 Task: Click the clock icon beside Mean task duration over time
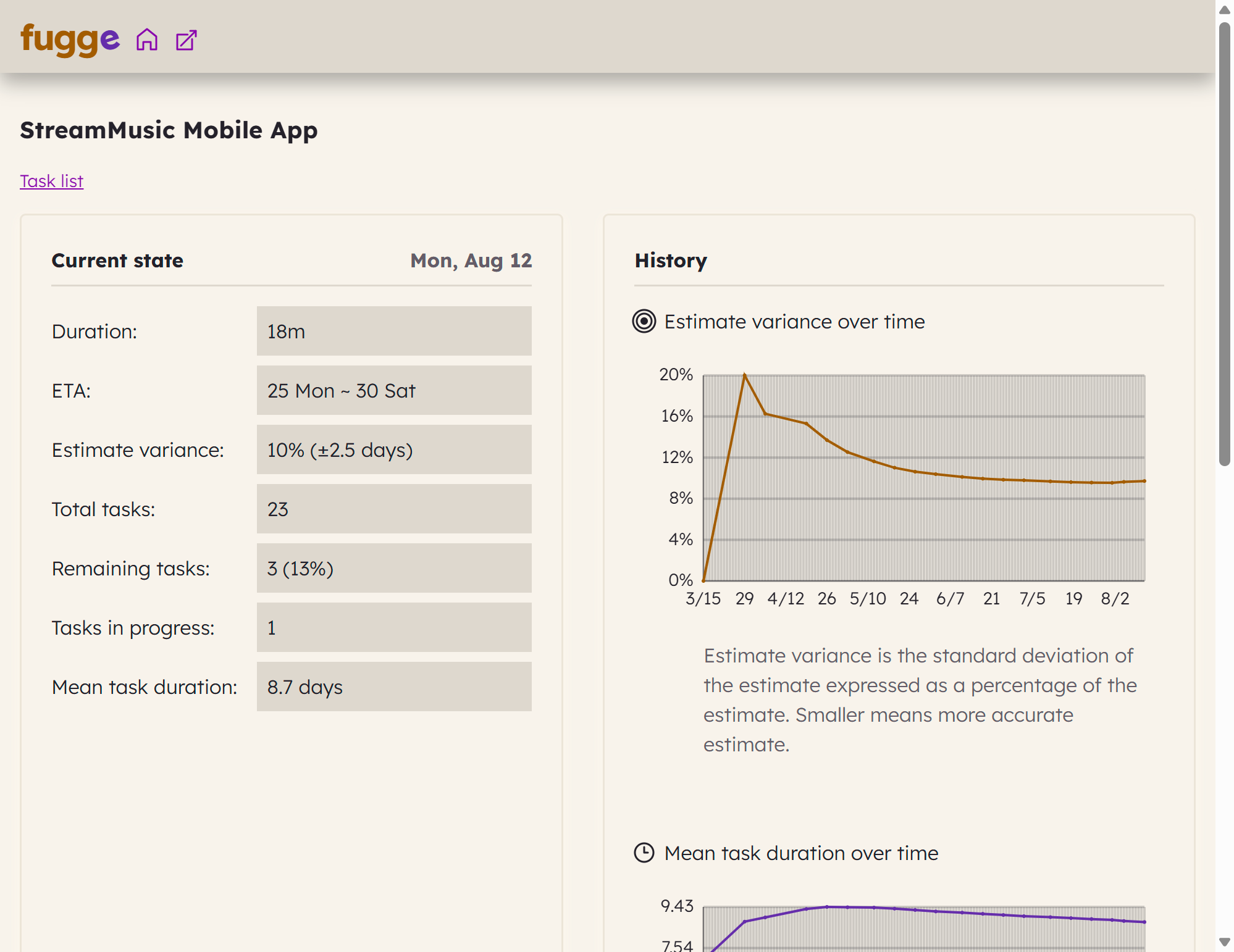[644, 853]
